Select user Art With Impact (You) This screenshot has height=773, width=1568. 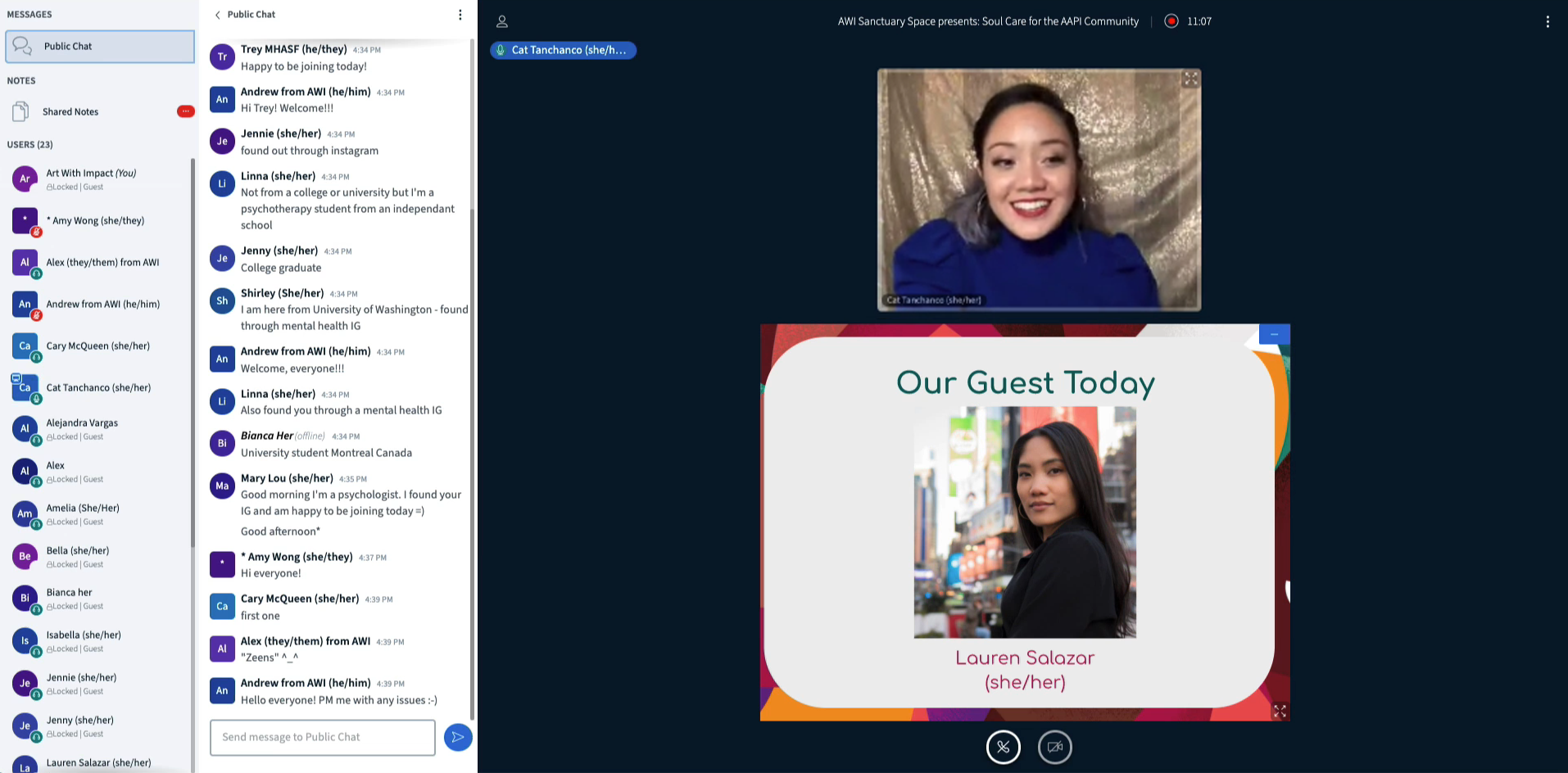pos(98,179)
